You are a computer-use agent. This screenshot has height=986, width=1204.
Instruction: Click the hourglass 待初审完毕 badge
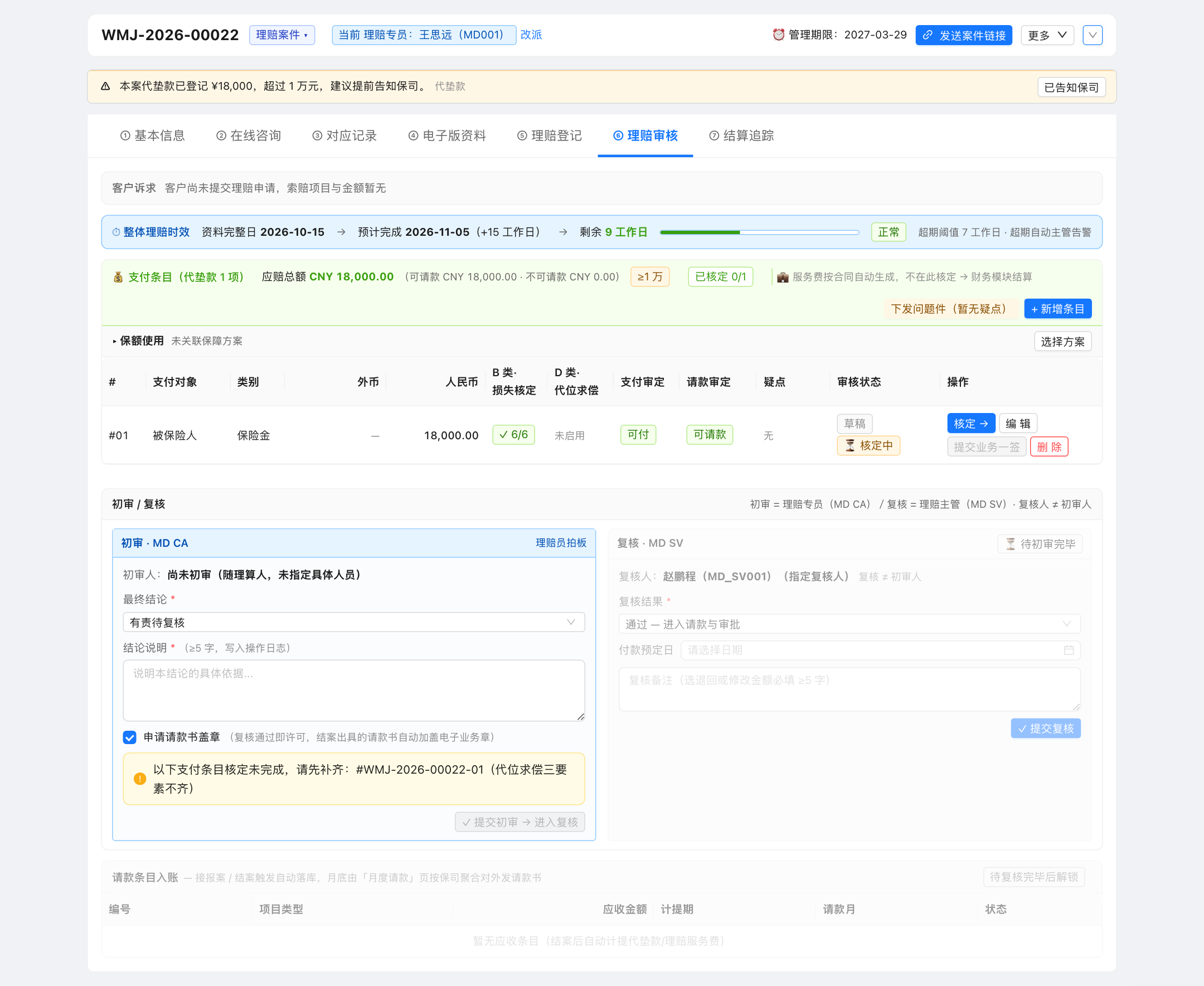pyautogui.click(x=1040, y=544)
